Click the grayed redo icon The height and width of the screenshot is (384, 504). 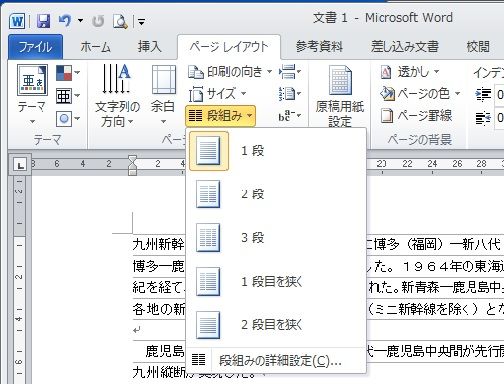(98, 21)
